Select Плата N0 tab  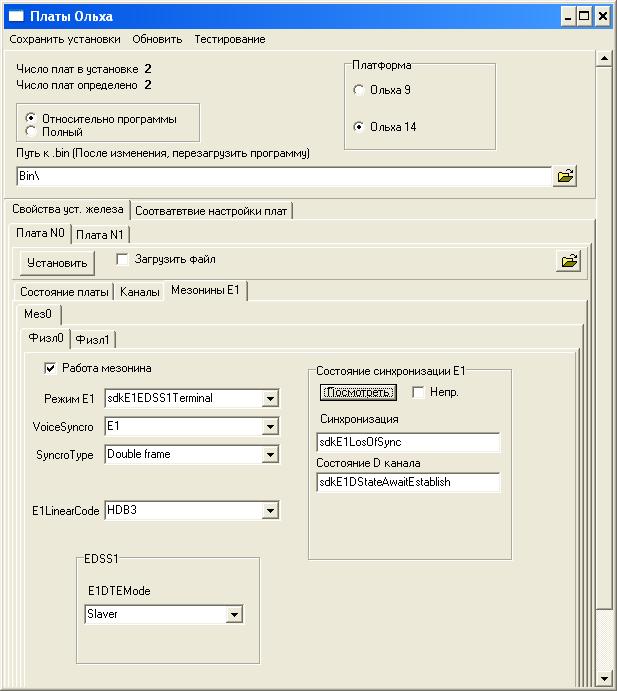point(40,233)
